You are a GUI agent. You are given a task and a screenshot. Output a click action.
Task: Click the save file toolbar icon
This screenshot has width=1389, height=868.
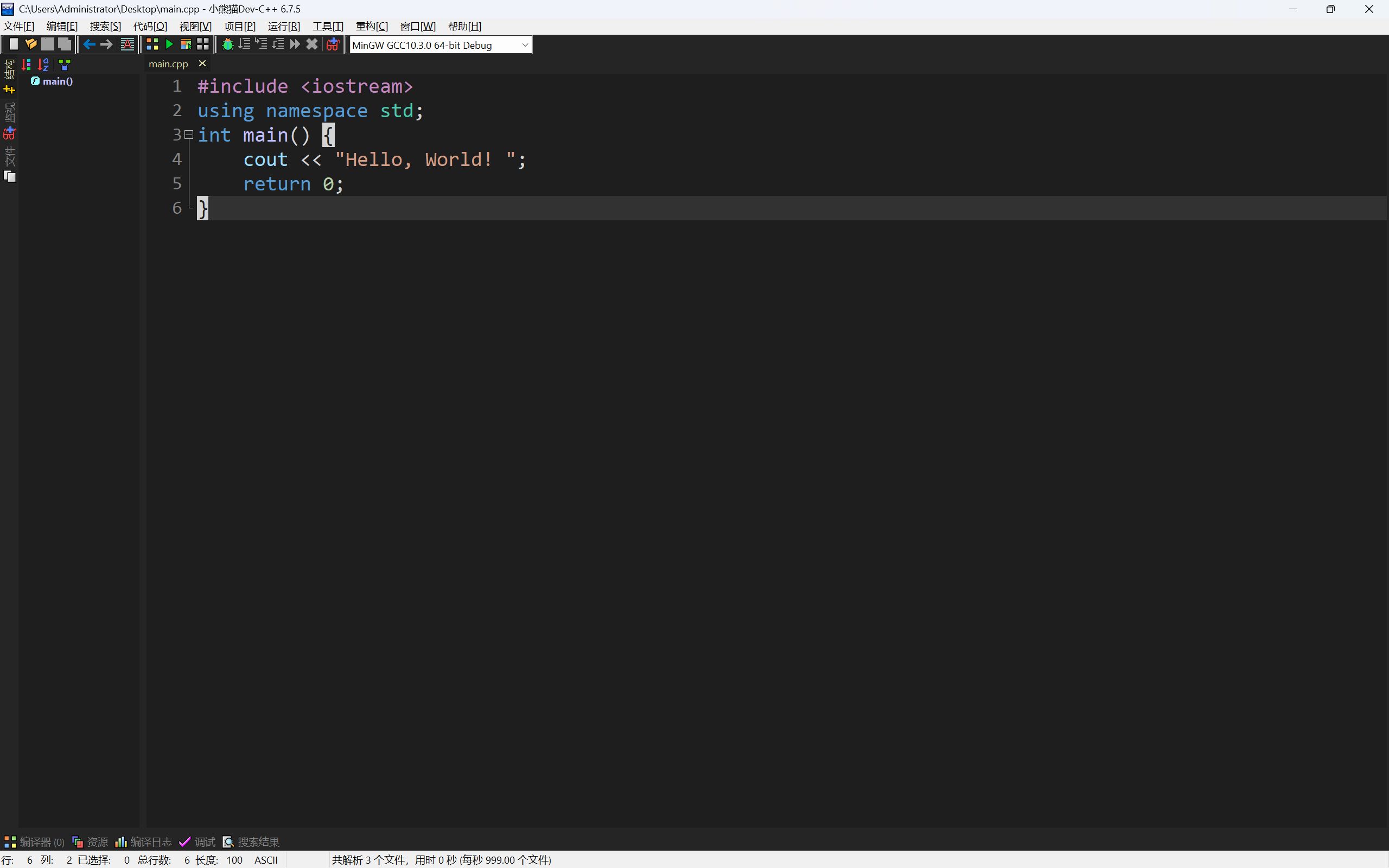click(48, 44)
